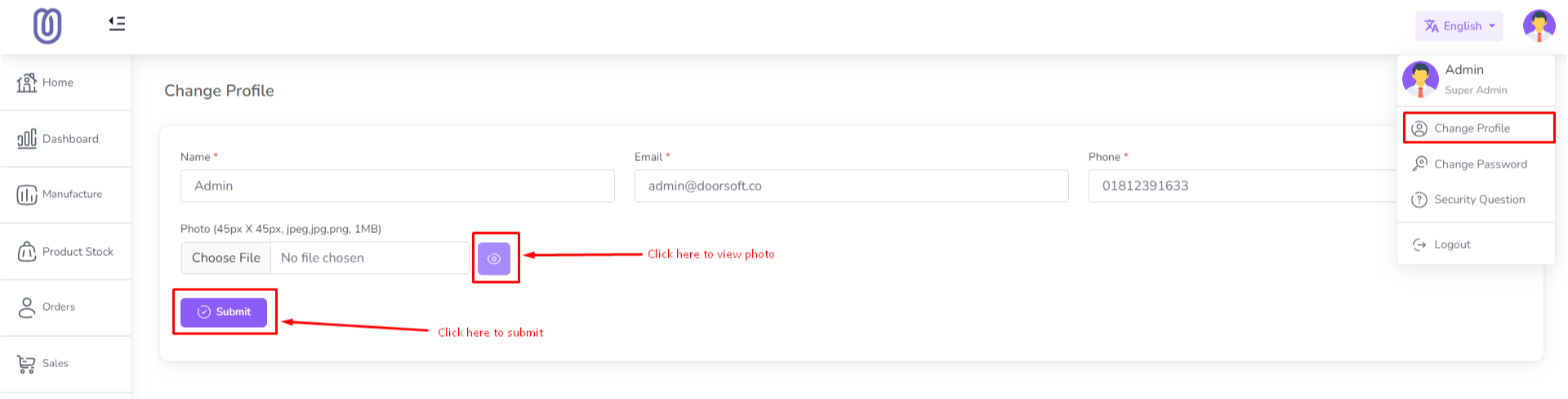The height and width of the screenshot is (399, 1568).
Task: Navigate to Orders in the sidebar
Action: click(x=58, y=307)
